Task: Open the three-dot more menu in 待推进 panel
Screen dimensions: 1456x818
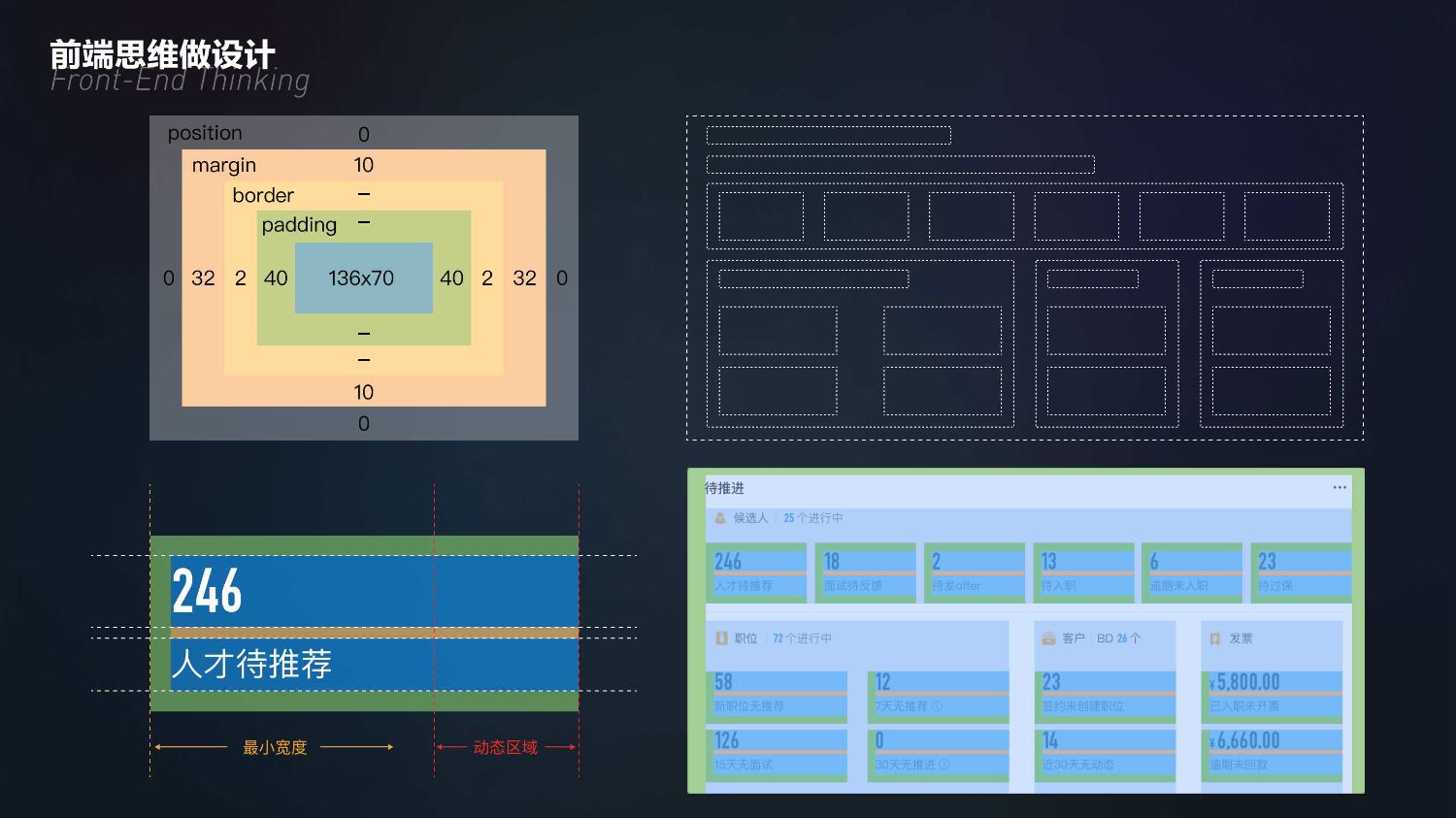Action: (1340, 487)
